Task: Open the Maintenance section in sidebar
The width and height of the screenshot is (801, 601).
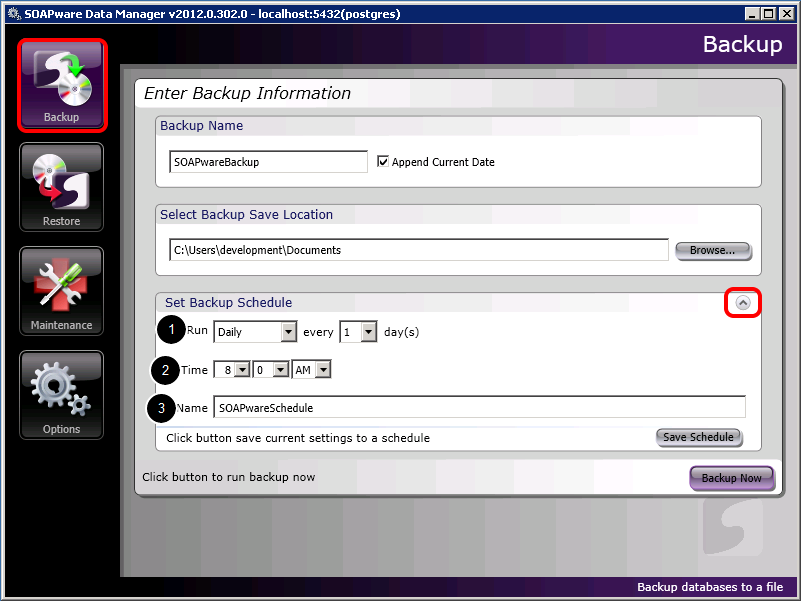Action: (x=62, y=291)
